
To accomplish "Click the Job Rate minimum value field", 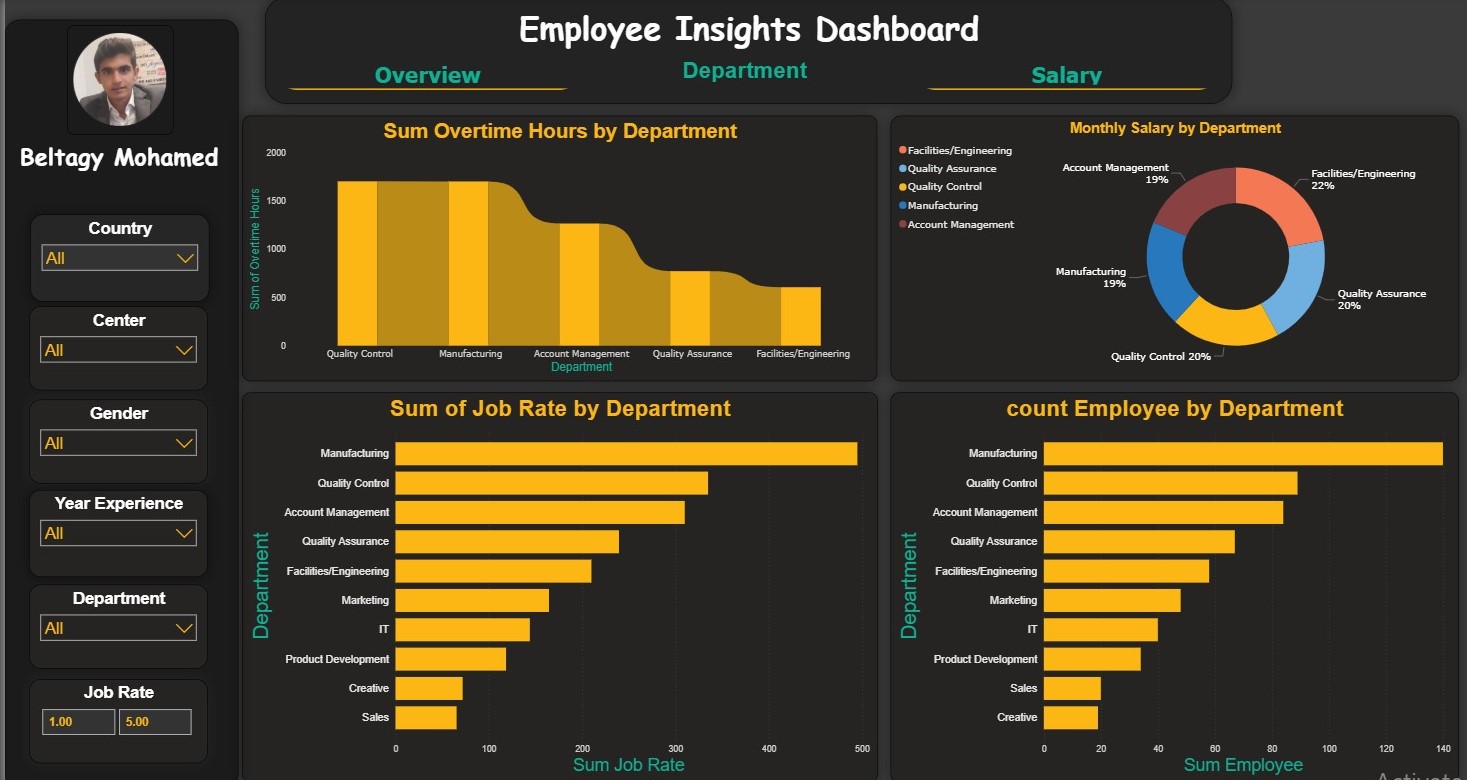I will [x=78, y=721].
